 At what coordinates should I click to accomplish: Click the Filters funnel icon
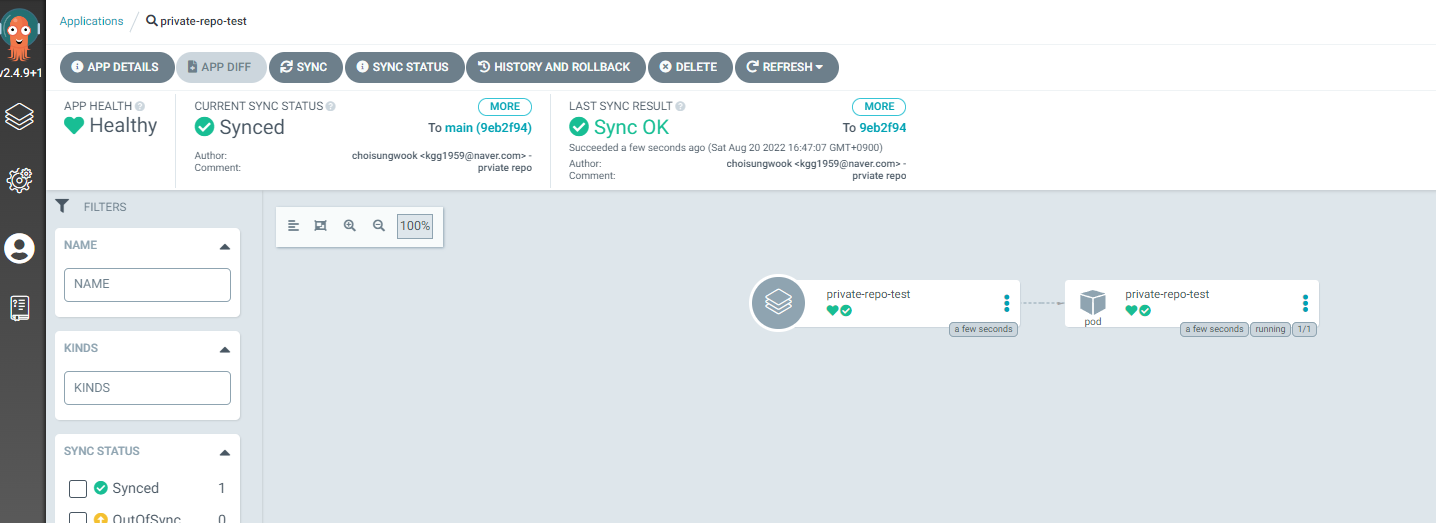(x=62, y=206)
